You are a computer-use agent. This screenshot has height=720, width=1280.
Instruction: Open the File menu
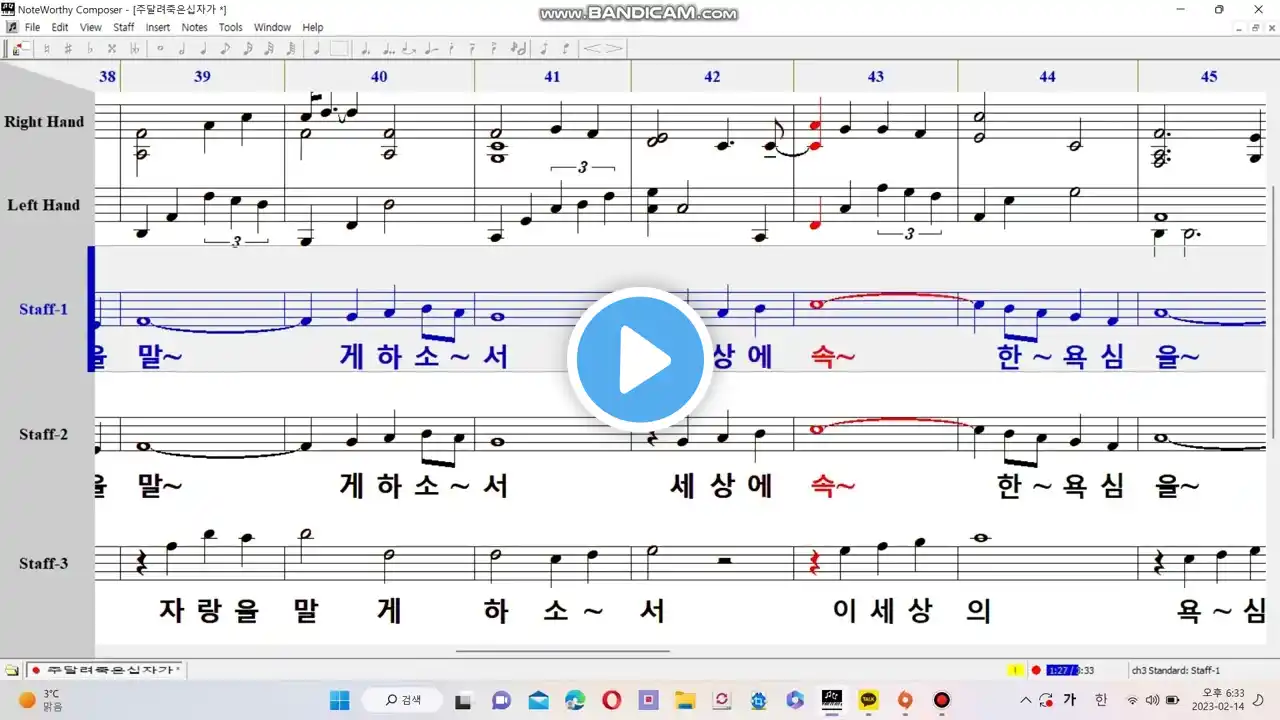pyautogui.click(x=33, y=27)
